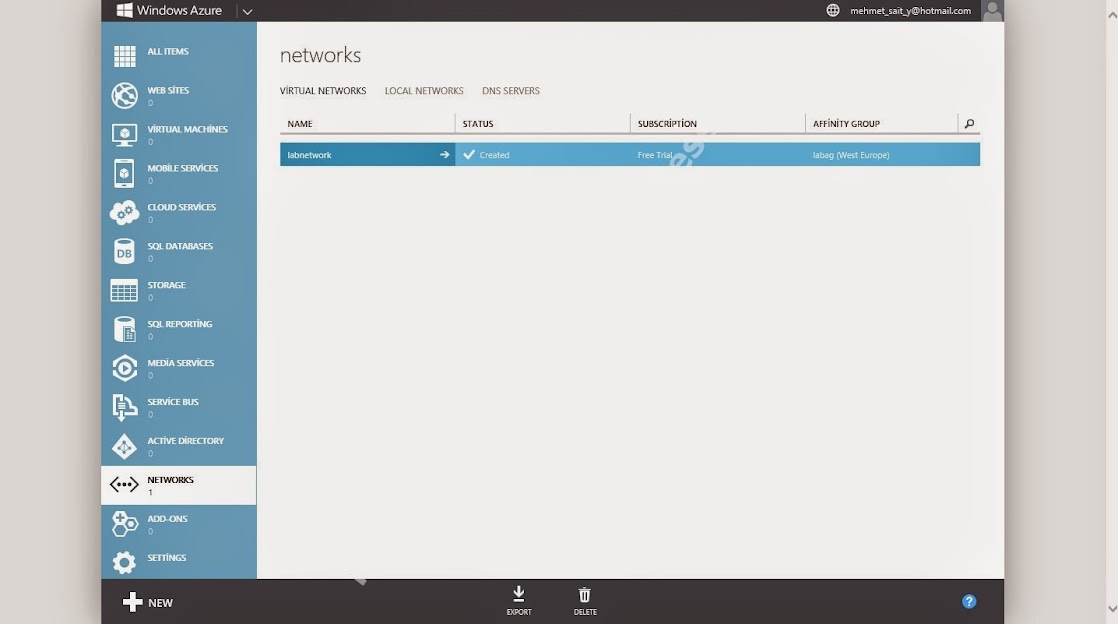Switch to the DNS Servers tab
This screenshot has width=1118, height=624.
[511, 91]
